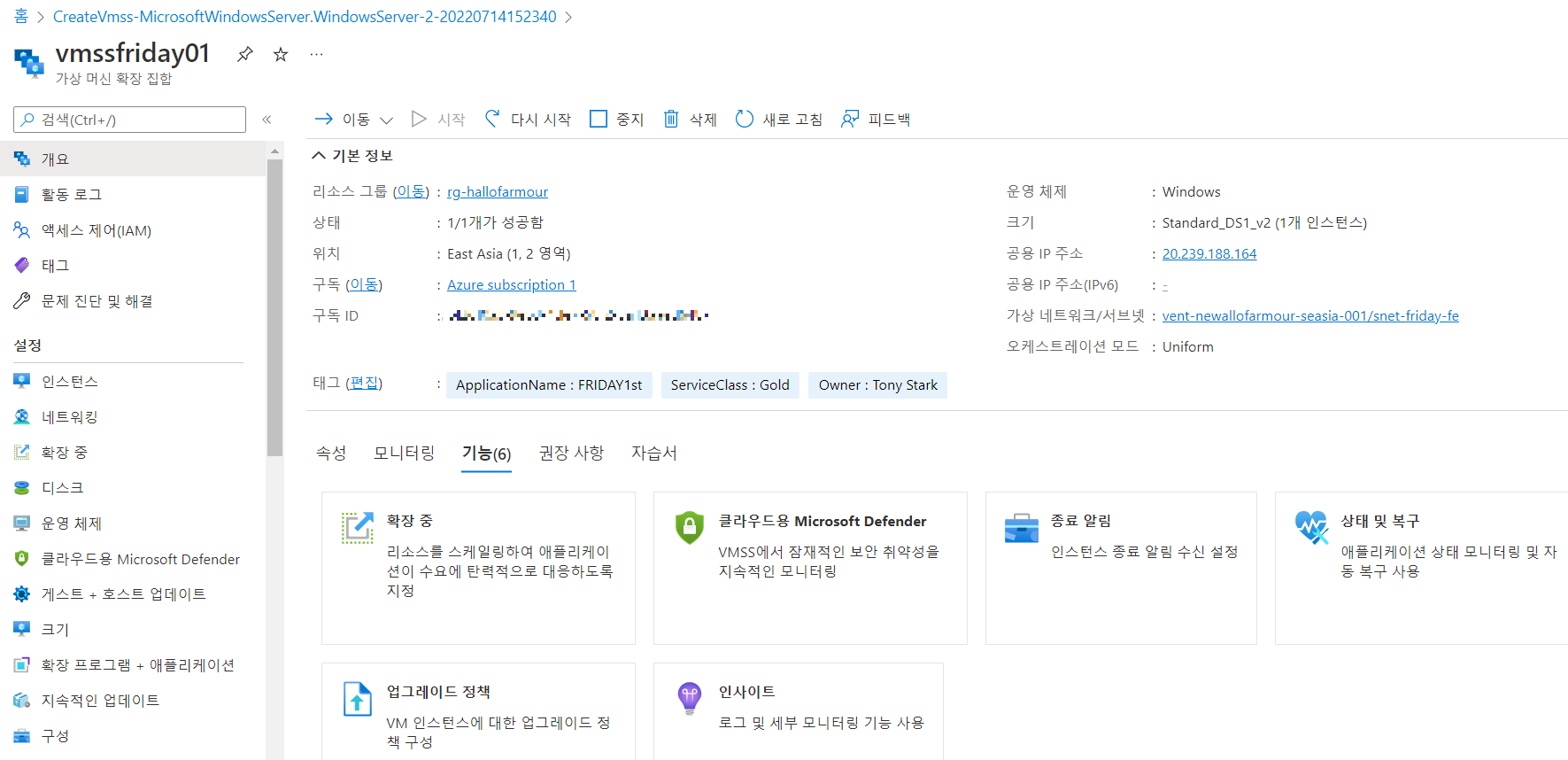1568x760 pixels.
Task: Open the rg-hallofarmour resource group link
Action: [498, 191]
